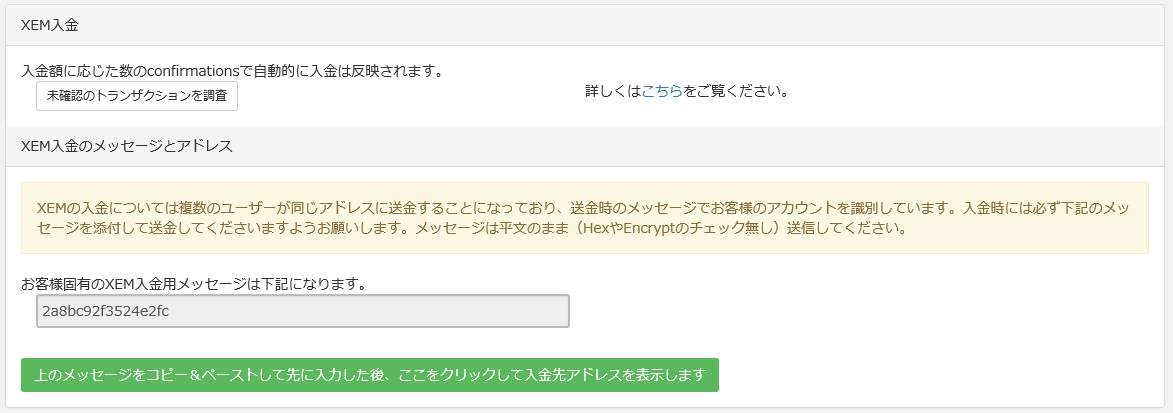Focus the XEM deposit message field
The image size is (1173, 413).
302,311
